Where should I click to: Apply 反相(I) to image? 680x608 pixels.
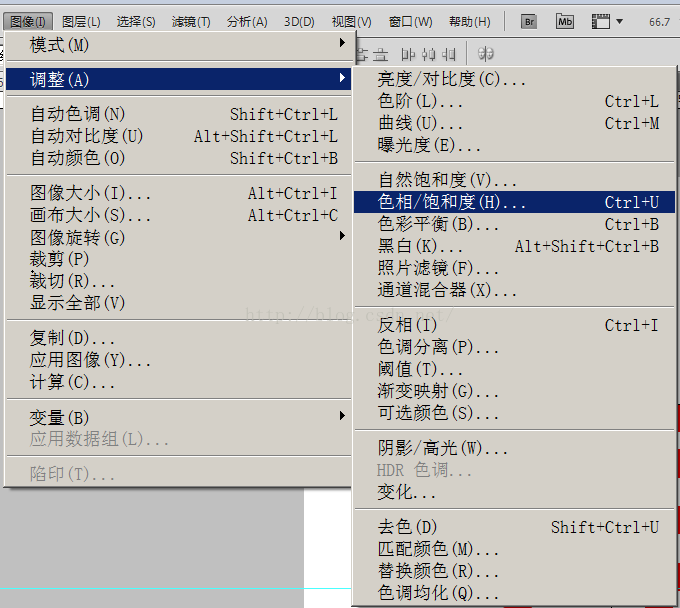[x=514, y=325]
